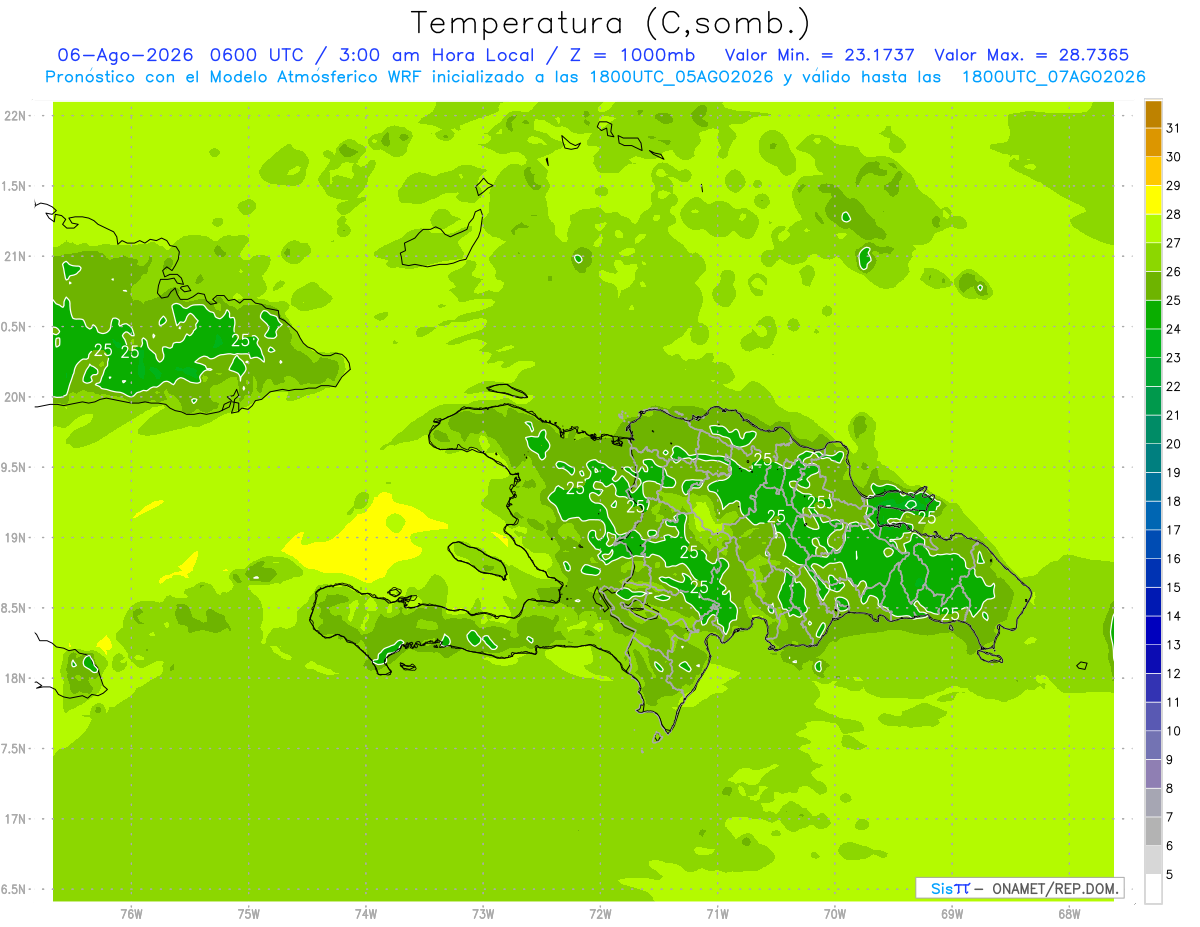Click the 76W longitude axis label
This screenshot has height=927, width=1200.
131,914
